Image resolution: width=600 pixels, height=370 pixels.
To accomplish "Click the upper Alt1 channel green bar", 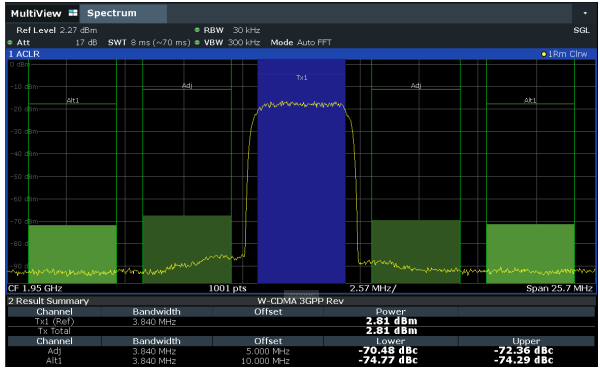I will coord(530,253).
